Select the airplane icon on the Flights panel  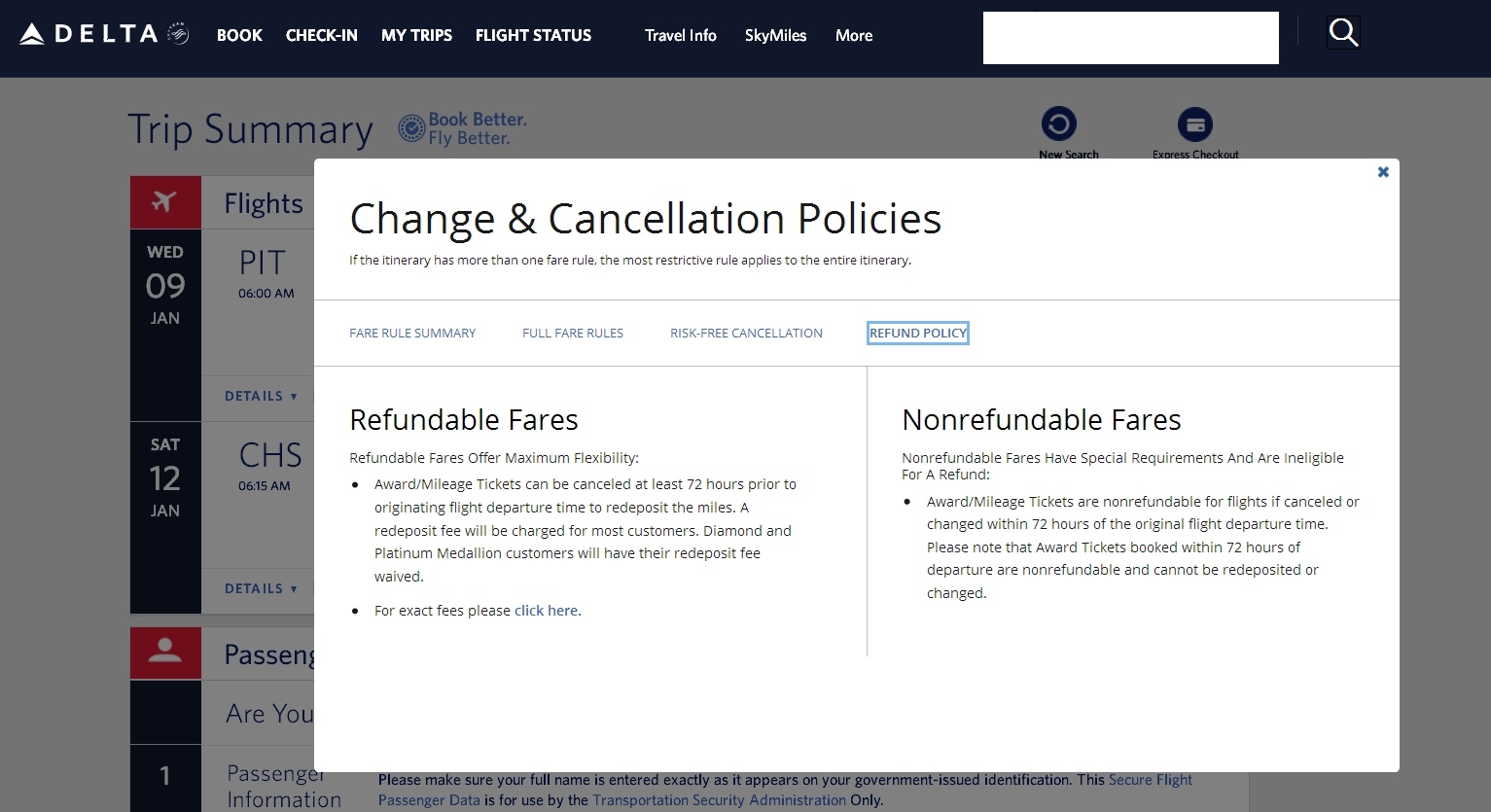coord(165,202)
